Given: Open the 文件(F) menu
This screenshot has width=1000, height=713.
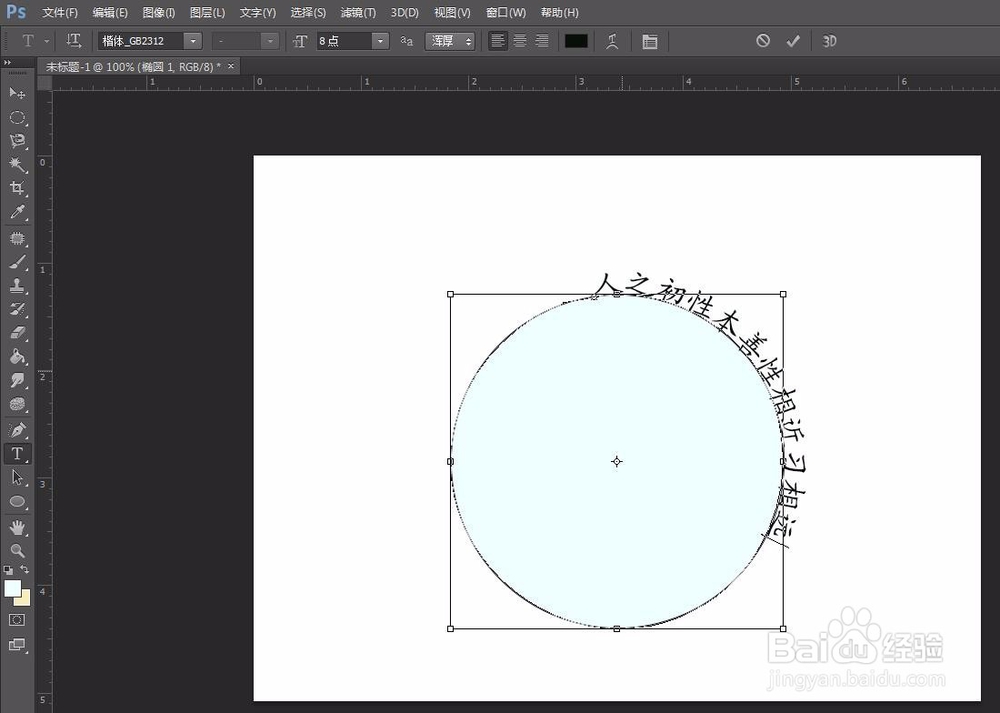Looking at the screenshot, I should point(60,13).
